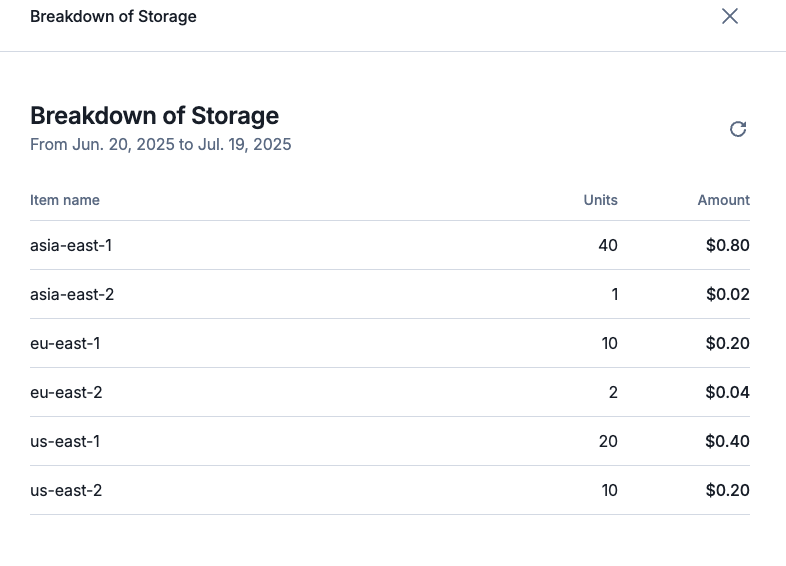Click the $0.80 amount for asia-east-1
This screenshot has height=566, width=786.
[727, 245]
